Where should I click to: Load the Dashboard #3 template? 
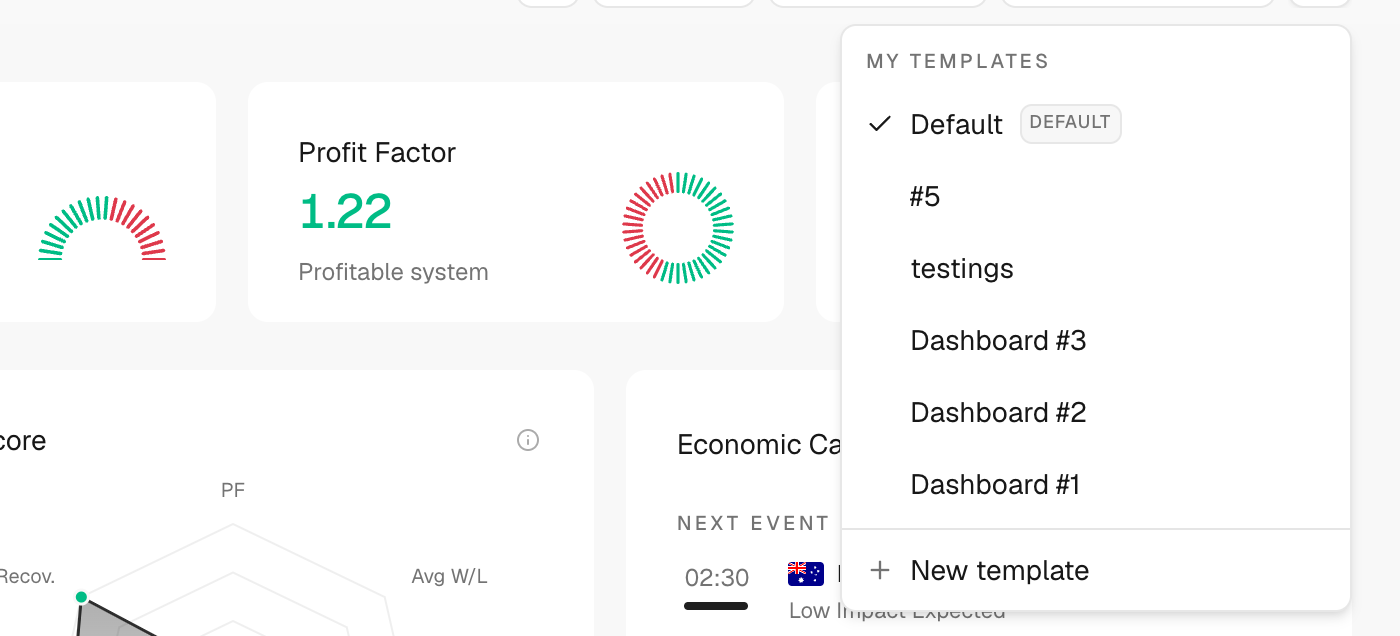coord(1096,340)
